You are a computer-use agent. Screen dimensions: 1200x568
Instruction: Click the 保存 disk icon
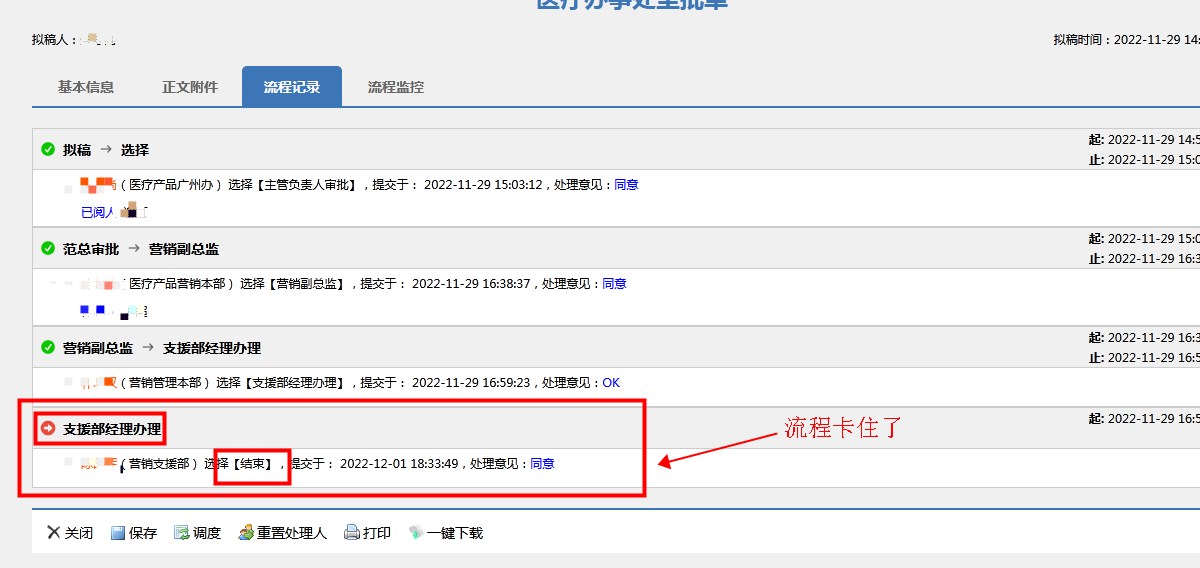coord(117,533)
